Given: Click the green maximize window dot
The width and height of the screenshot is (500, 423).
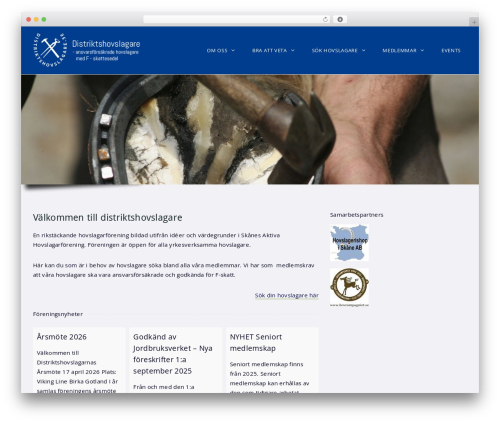Looking at the screenshot, I should tap(44, 19).
